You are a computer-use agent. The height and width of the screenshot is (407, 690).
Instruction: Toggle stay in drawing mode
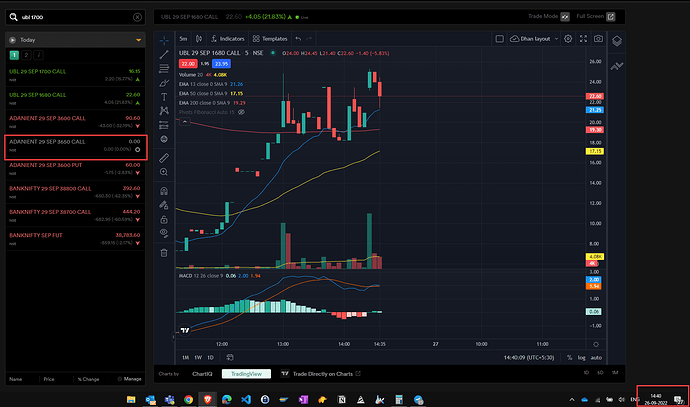[x=164, y=205]
